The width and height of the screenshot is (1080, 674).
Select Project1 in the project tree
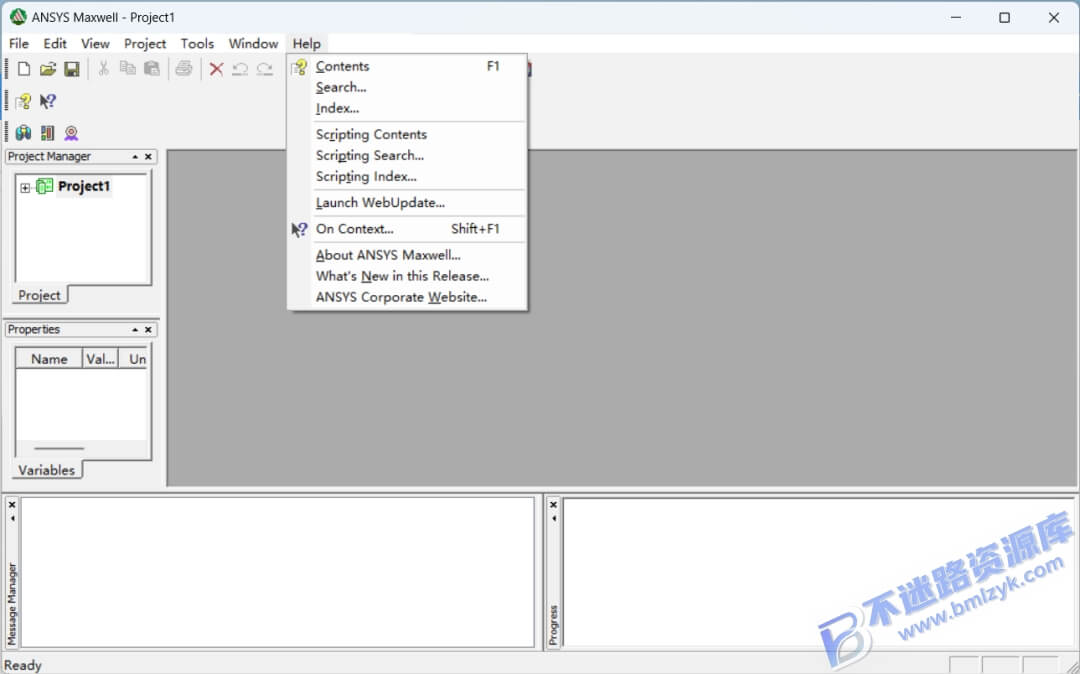pos(84,186)
